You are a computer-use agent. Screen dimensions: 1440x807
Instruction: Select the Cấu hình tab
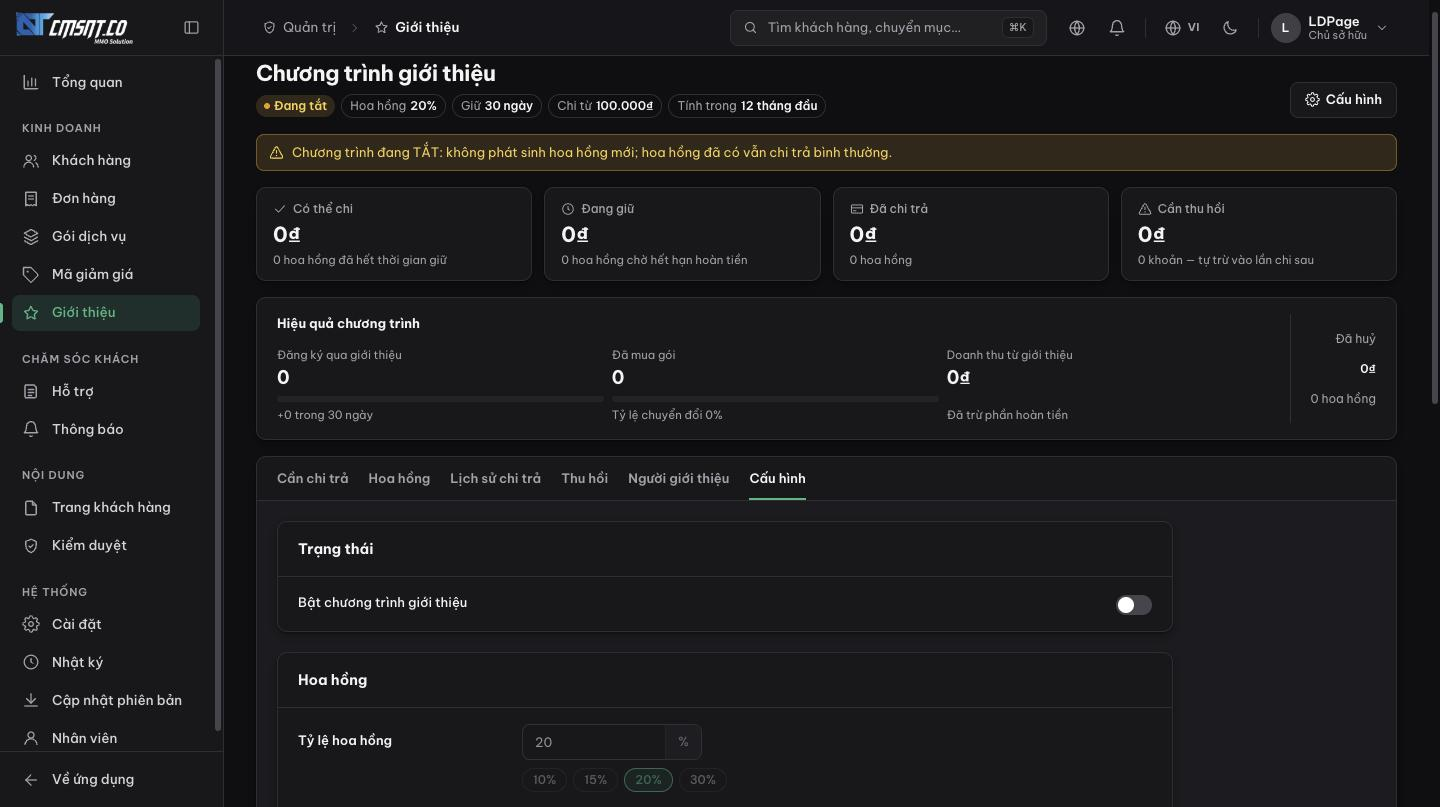click(x=777, y=478)
